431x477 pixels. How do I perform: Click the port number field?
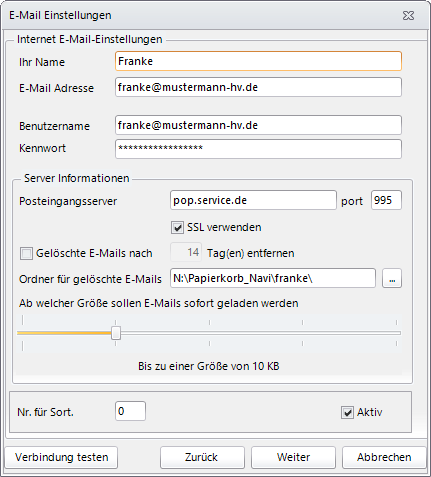click(x=386, y=200)
